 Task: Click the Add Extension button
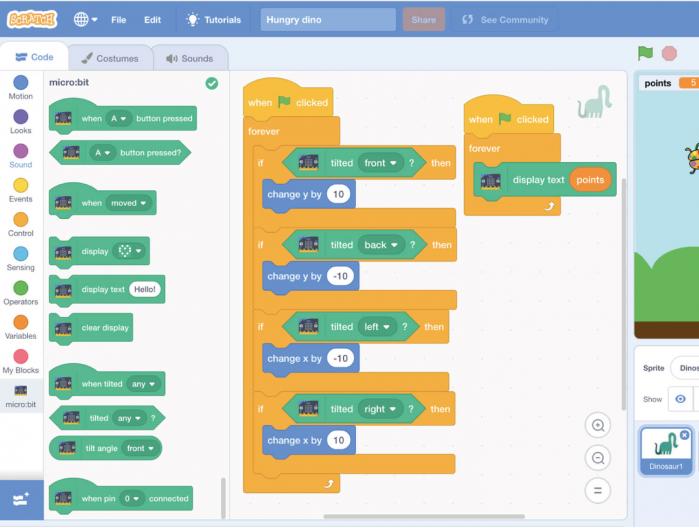coord(21,500)
